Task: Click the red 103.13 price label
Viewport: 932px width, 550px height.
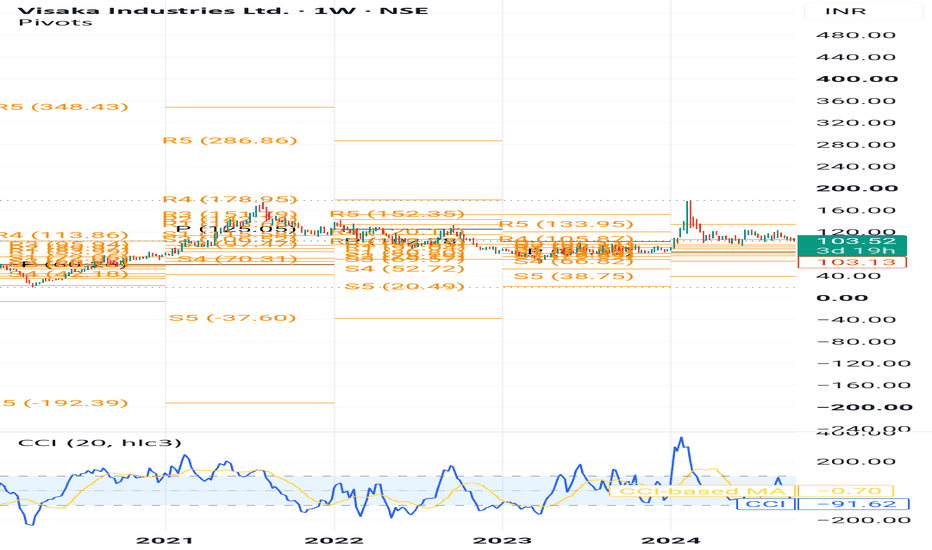Action: (852, 262)
